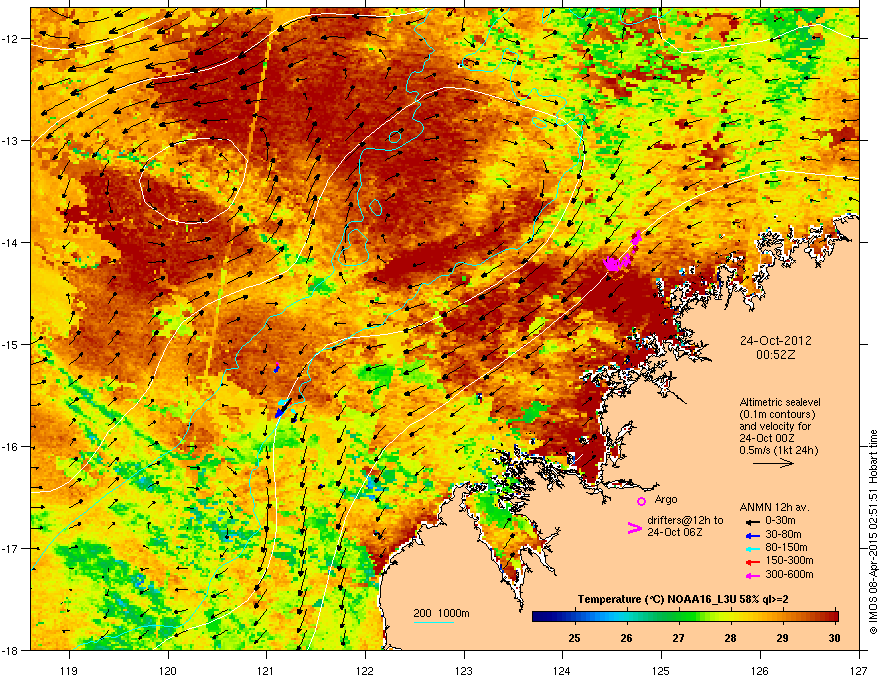Click the latitude axis label -14
880x680 pixels.
10,242
